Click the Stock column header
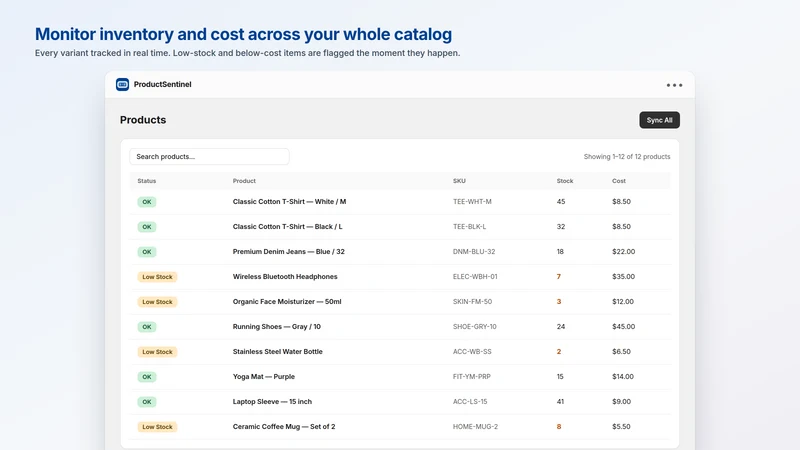This screenshot has height=450, width=800. point(565,181)
